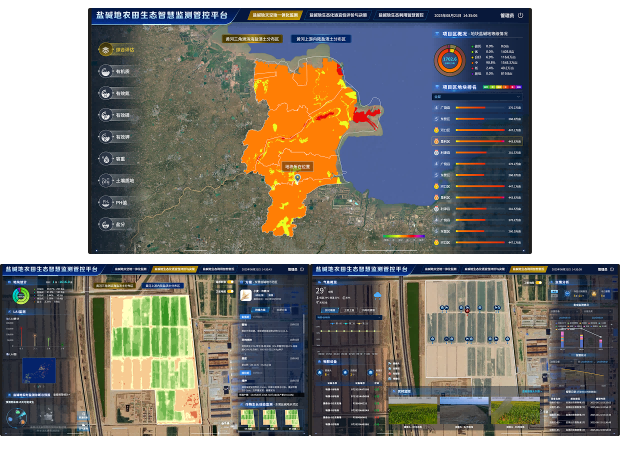Click the 黄河上游 distribution area button
620x454 pixels.
click(321, 39)
